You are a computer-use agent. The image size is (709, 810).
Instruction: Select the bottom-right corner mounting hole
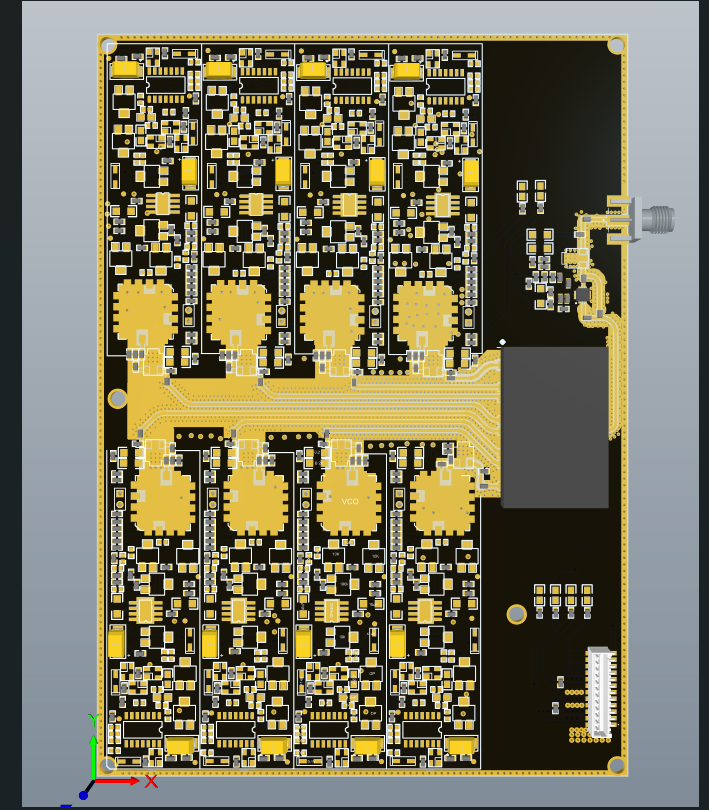tap(616, 765)
